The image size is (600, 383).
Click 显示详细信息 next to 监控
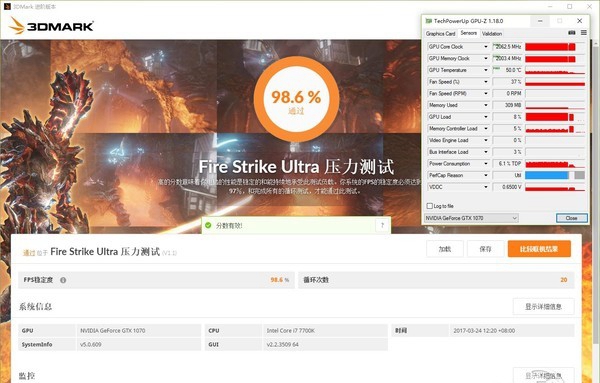543,375
